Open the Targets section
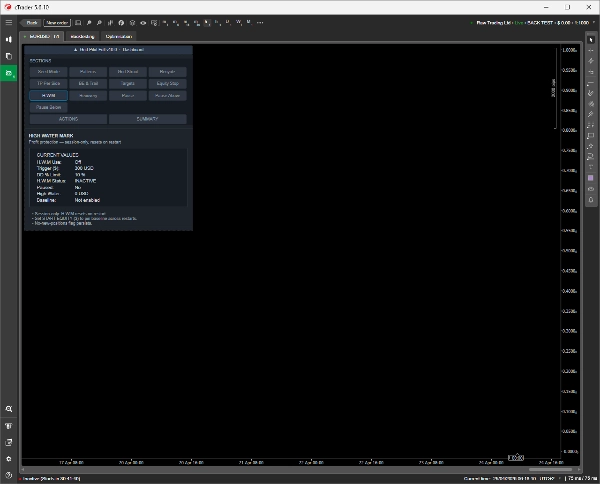The height and width of the screenshot is (484, 600). pyautogui.click(x=128, y=83)
